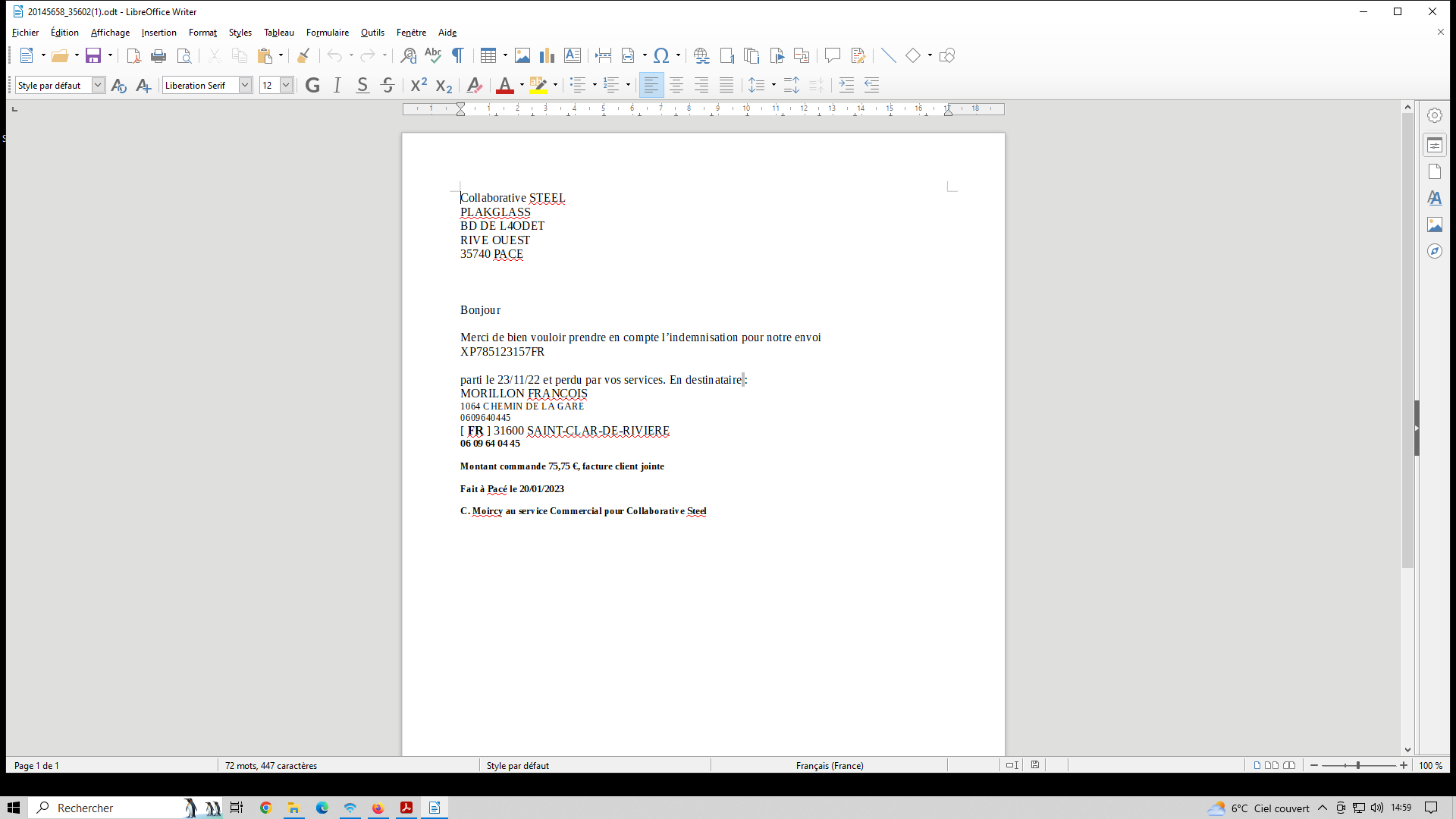
Task: Click the Français (France) language status
Action: [x=829, y=765]
